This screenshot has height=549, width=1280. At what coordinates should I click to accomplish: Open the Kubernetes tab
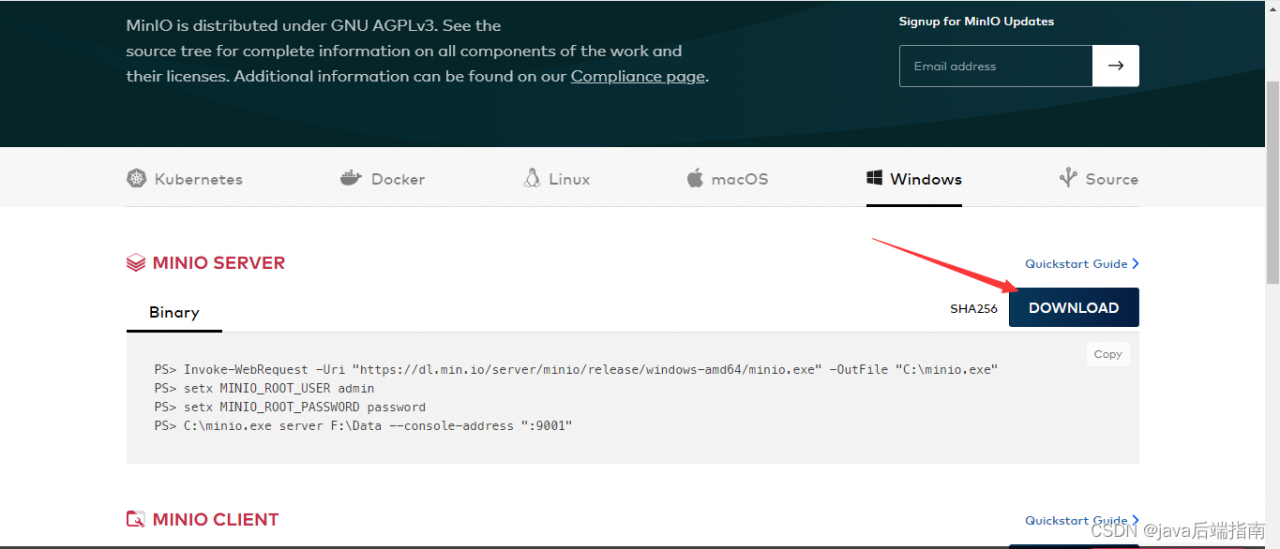click(185, 179)
